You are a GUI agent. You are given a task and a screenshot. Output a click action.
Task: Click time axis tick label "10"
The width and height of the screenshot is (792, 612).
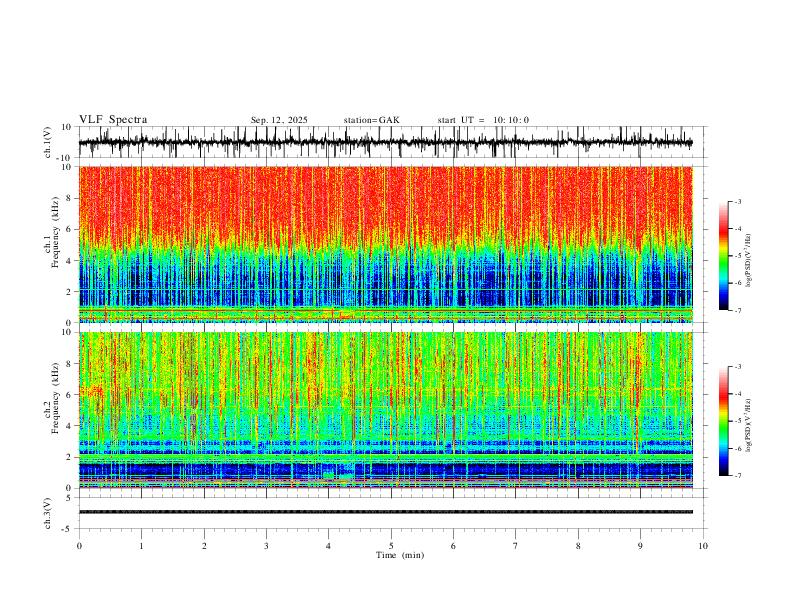click(703, 546)
